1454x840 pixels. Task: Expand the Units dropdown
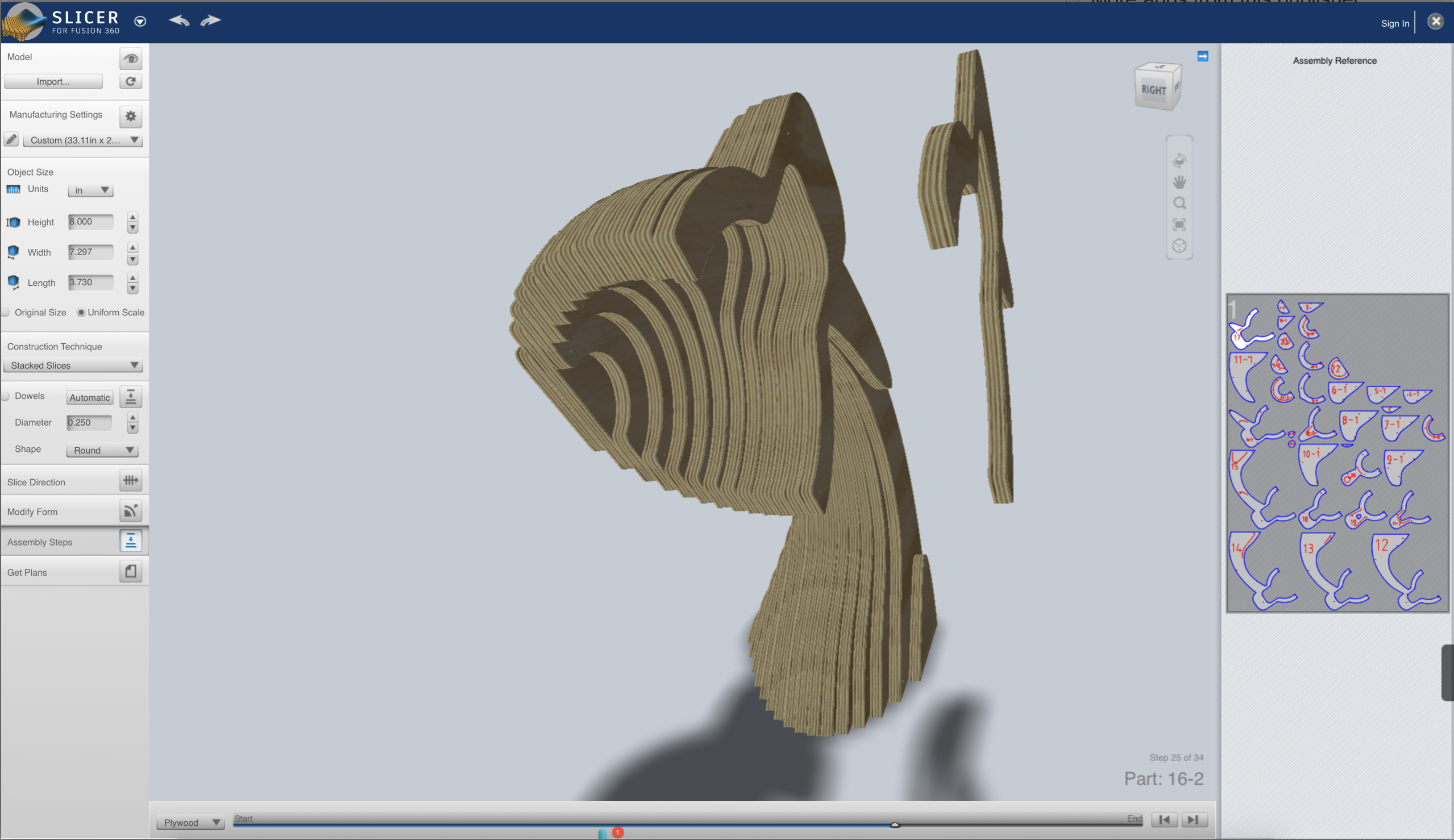click(90, 190)
